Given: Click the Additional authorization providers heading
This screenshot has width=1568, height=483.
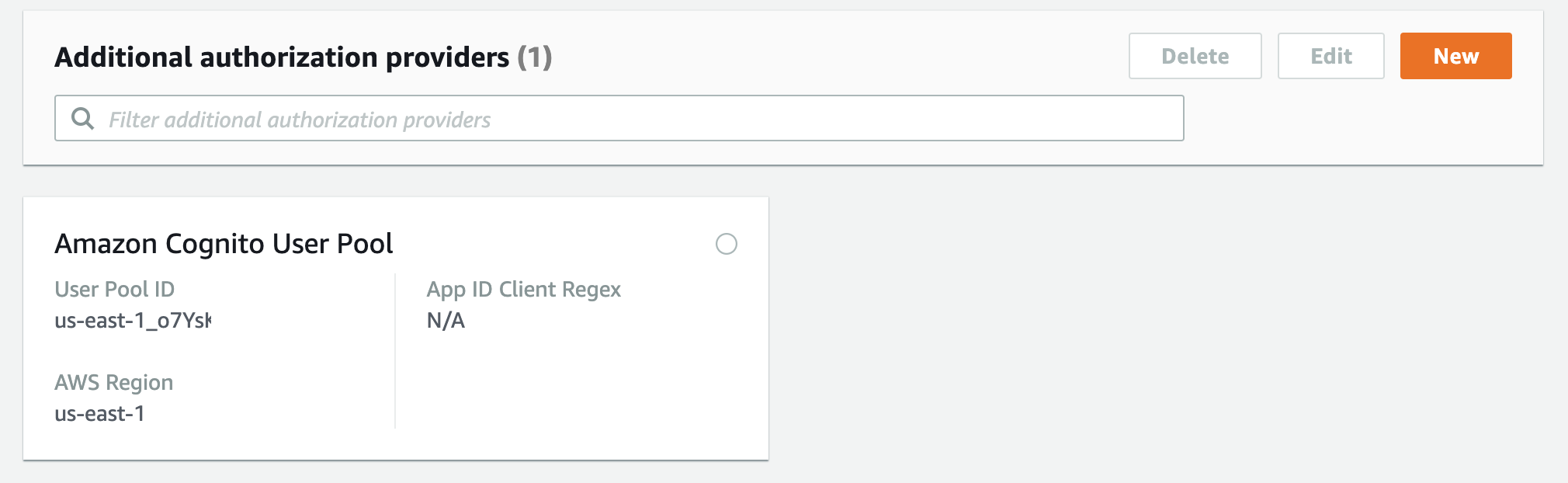Looking at the screenshot, I should [x=282, y=57].
